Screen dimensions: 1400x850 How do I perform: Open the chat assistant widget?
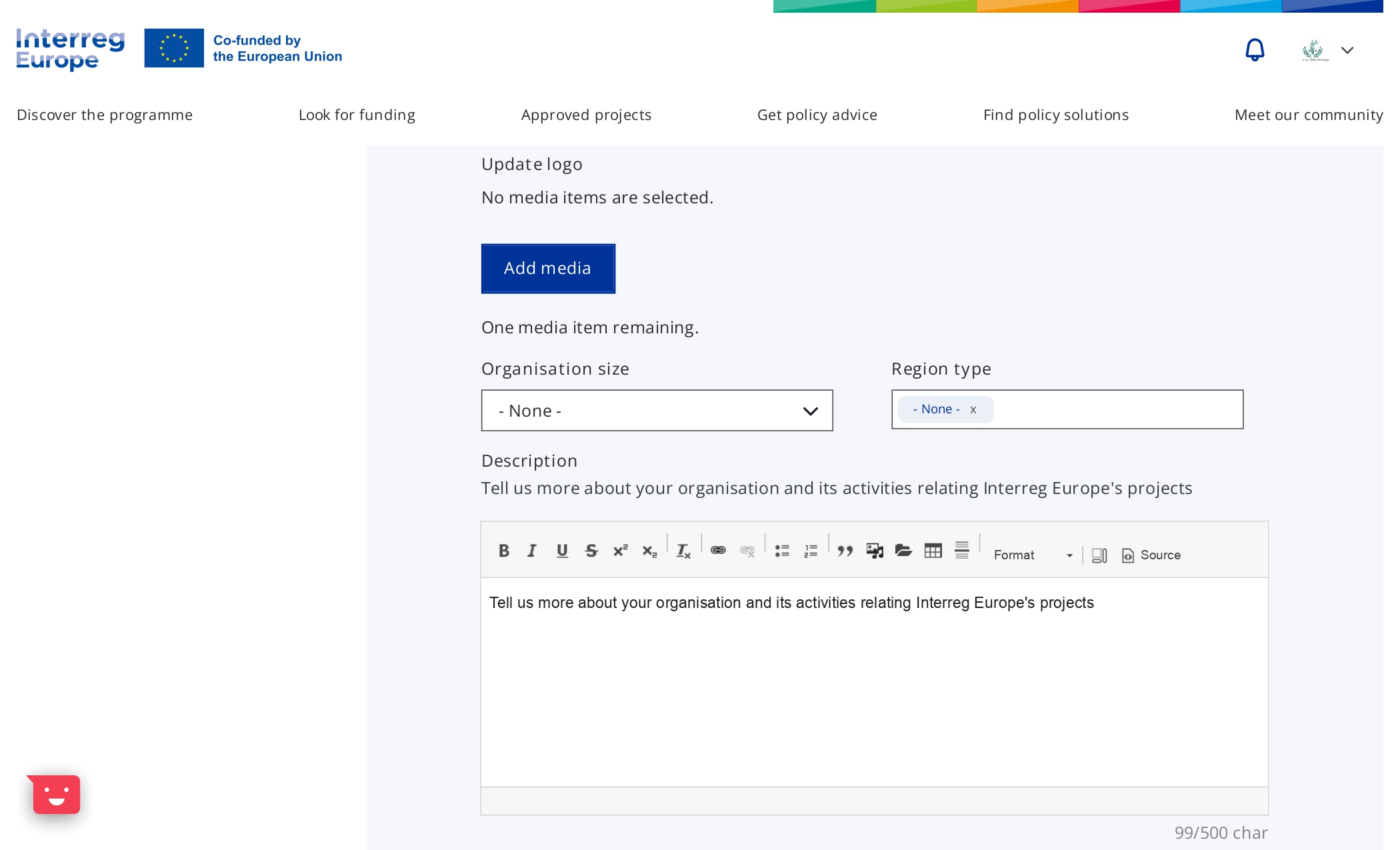[x=57, y=794]
